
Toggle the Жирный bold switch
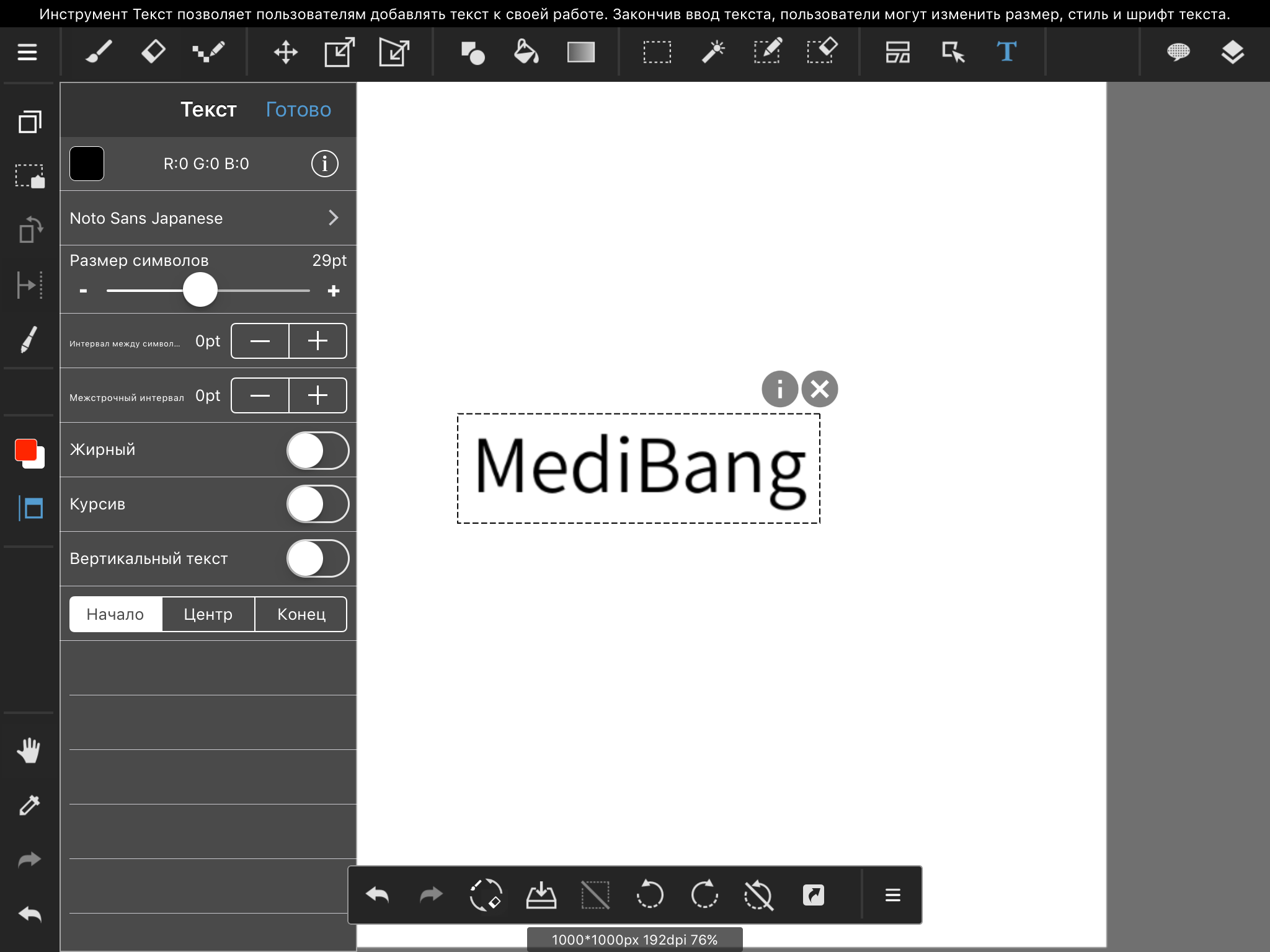click(317, 450)
